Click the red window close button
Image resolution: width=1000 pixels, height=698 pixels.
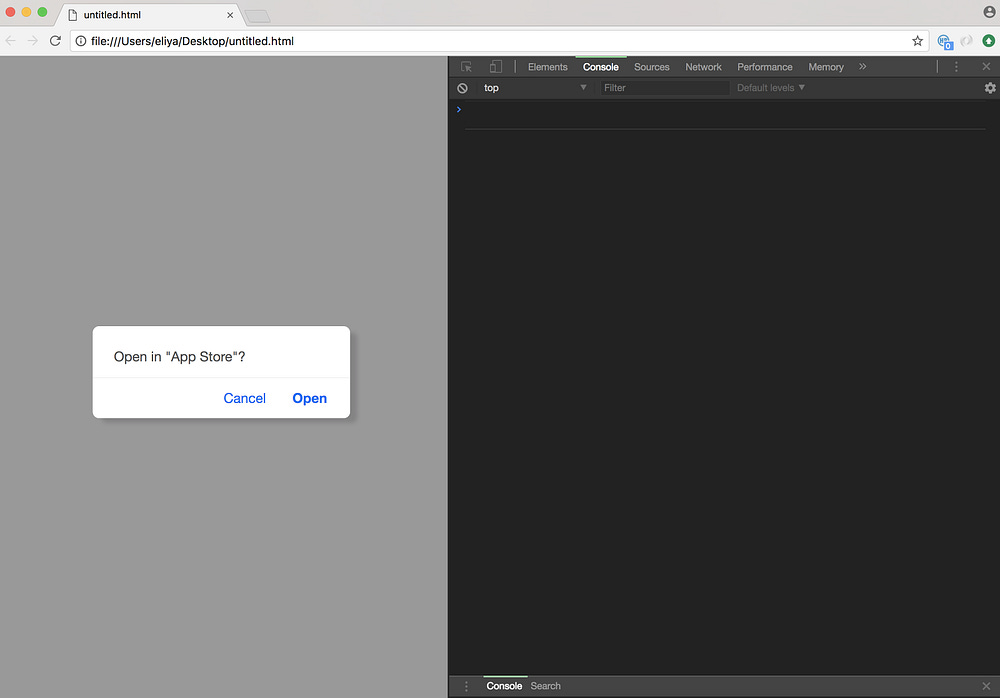(x=10, y=12)
